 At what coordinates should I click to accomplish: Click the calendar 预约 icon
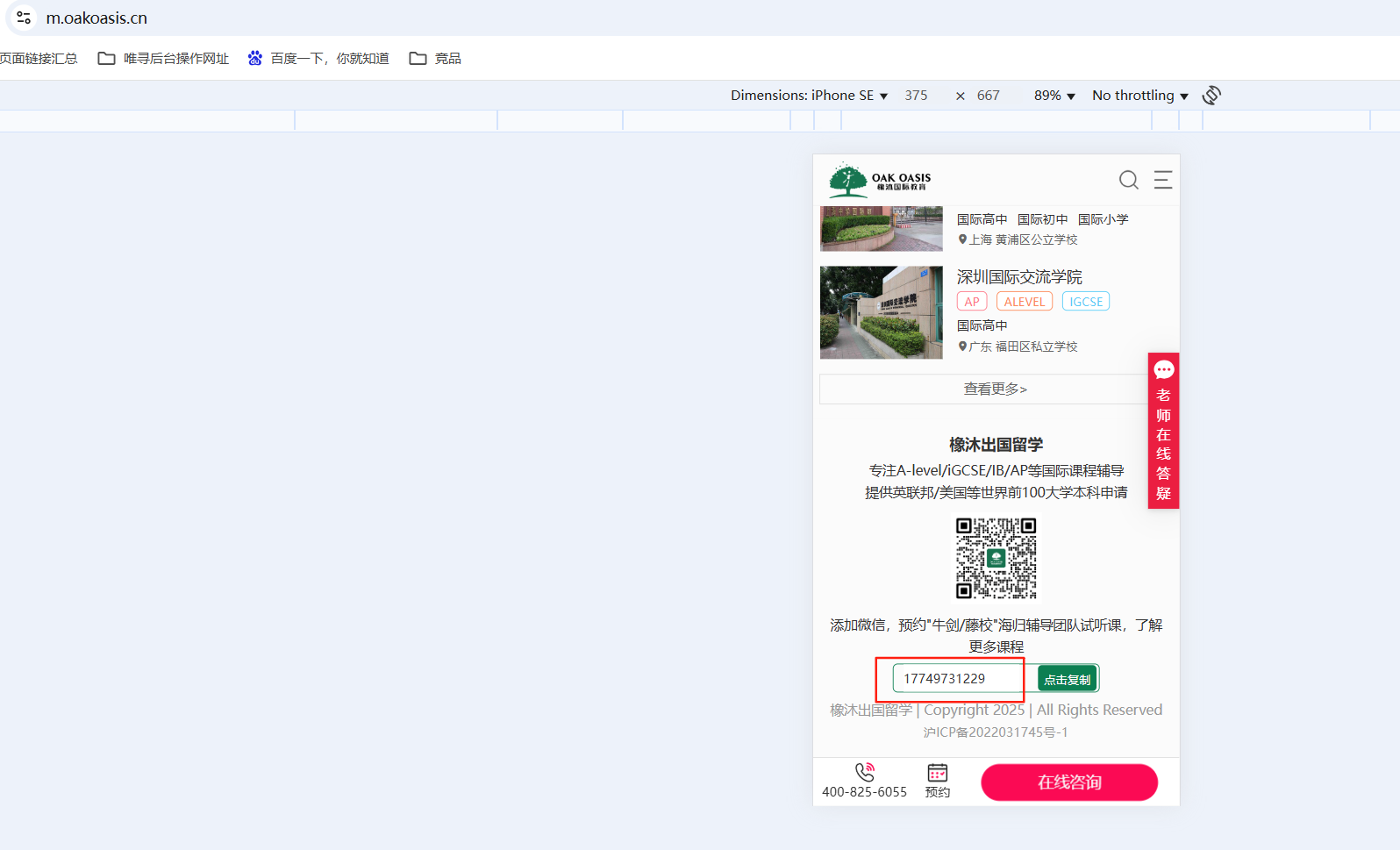pos(938,773)
